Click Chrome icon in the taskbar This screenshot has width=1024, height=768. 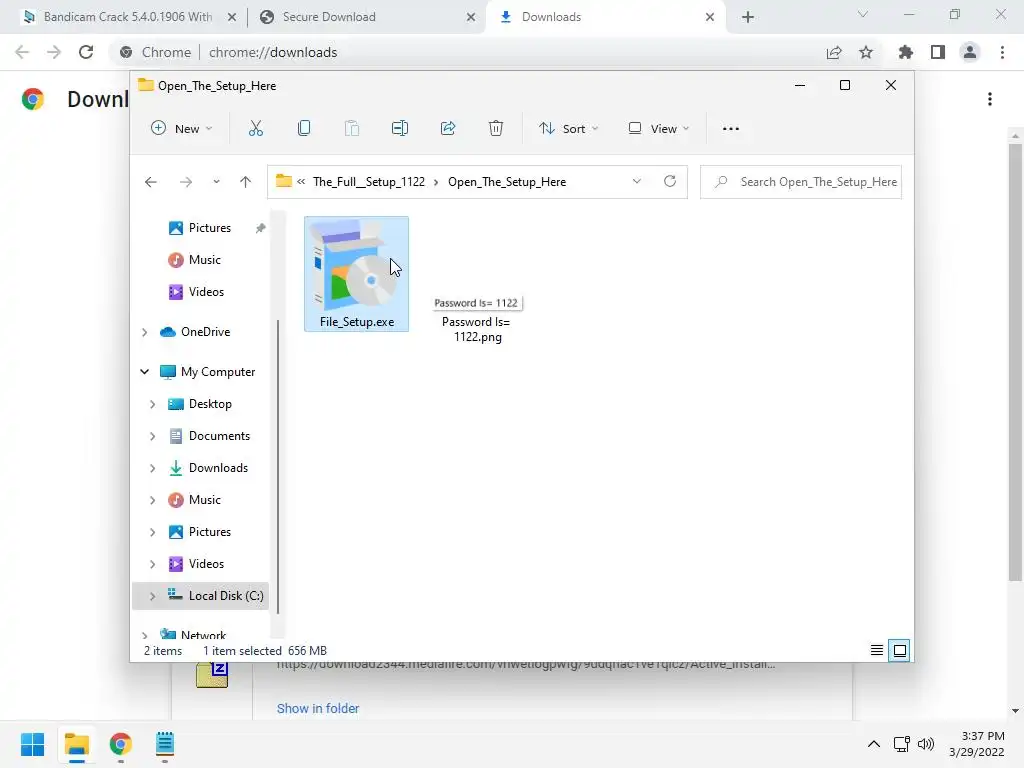click(121, 744)
